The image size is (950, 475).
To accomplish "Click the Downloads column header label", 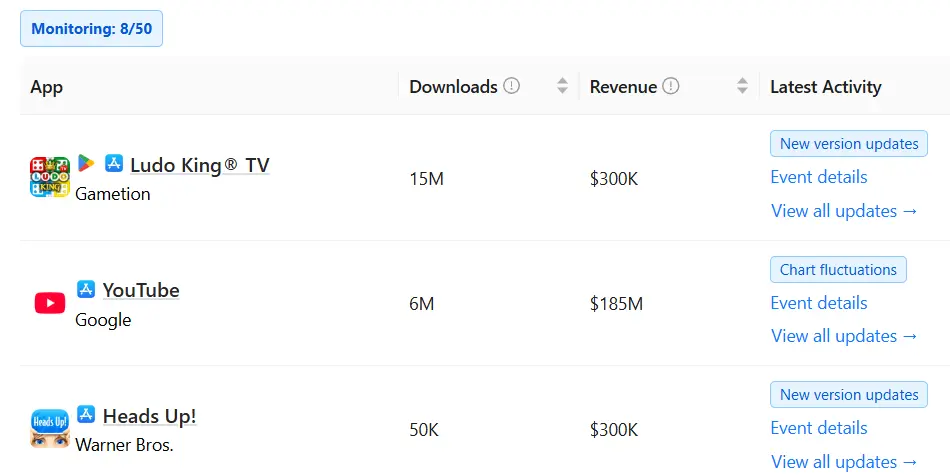I will (x=453, y=87).
